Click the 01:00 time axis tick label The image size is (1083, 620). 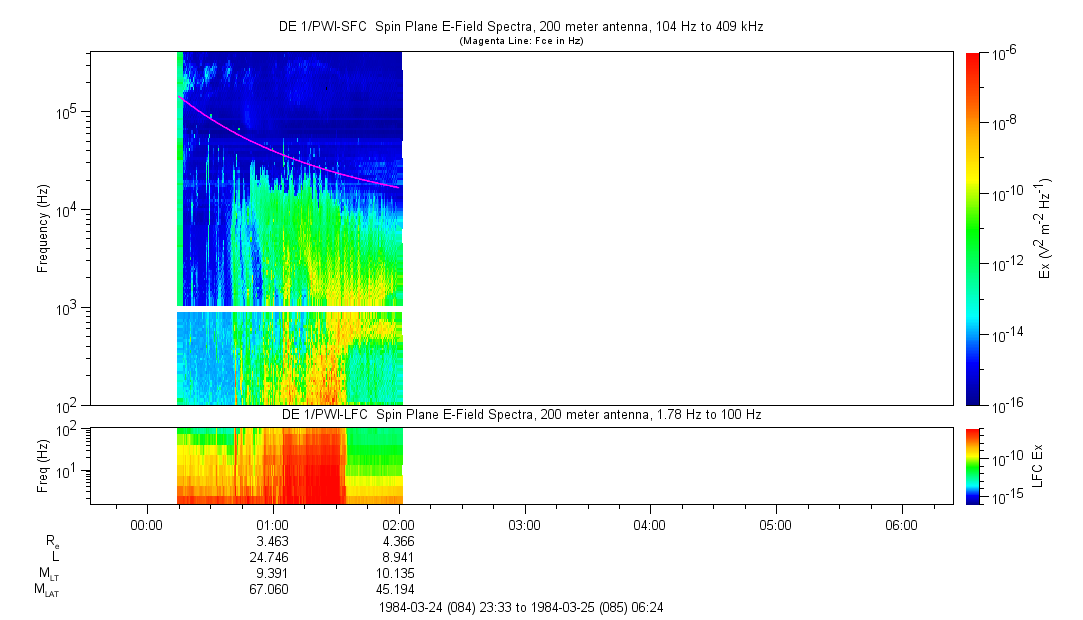click(x=273, y=524)
